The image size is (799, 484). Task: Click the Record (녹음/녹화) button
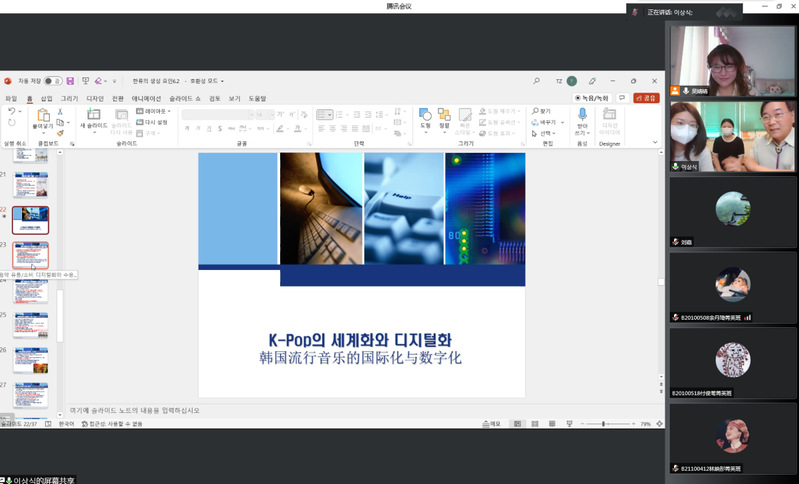pos(592,98)
